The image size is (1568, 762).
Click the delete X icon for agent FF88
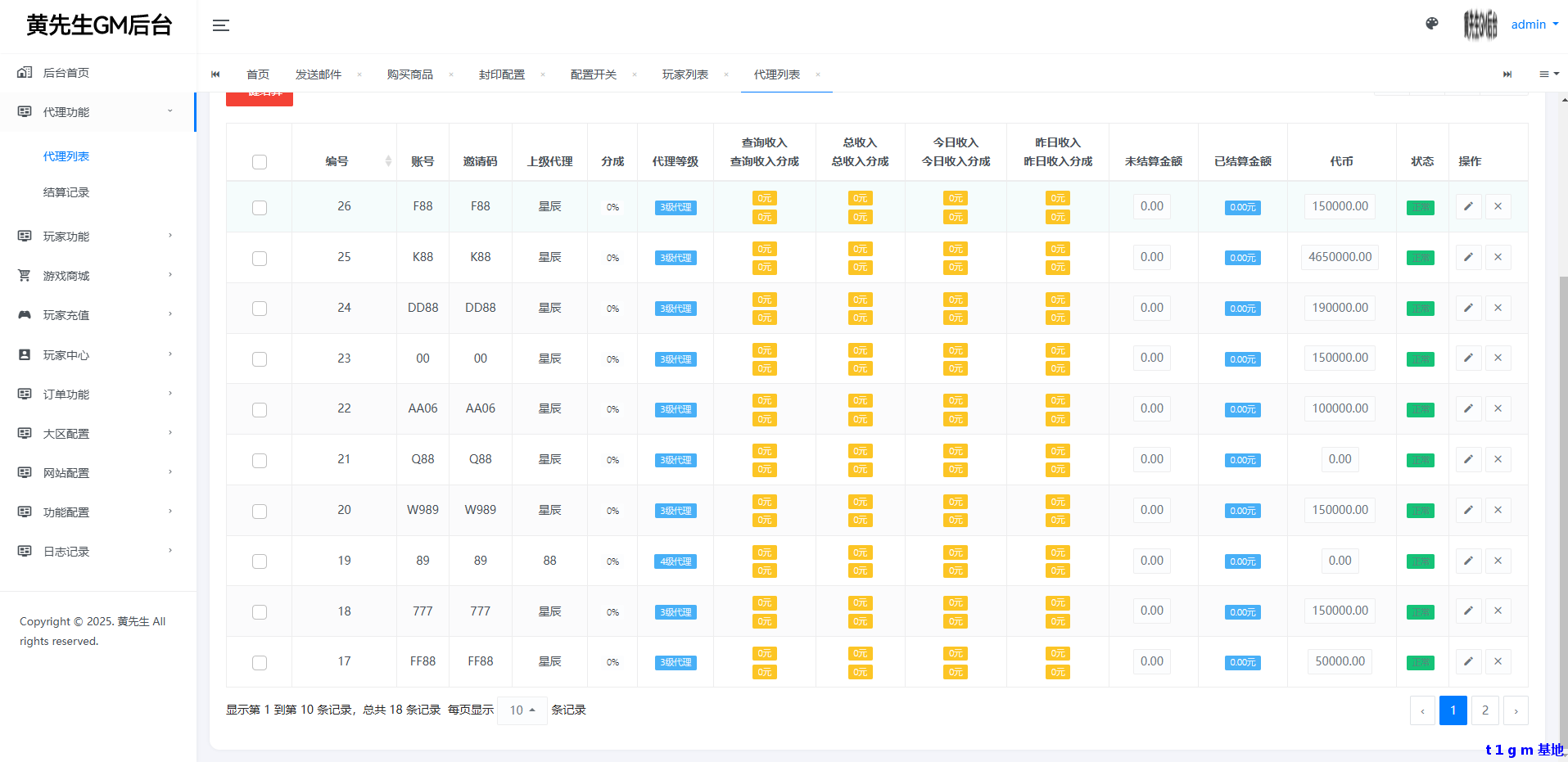coord(1498,661)
